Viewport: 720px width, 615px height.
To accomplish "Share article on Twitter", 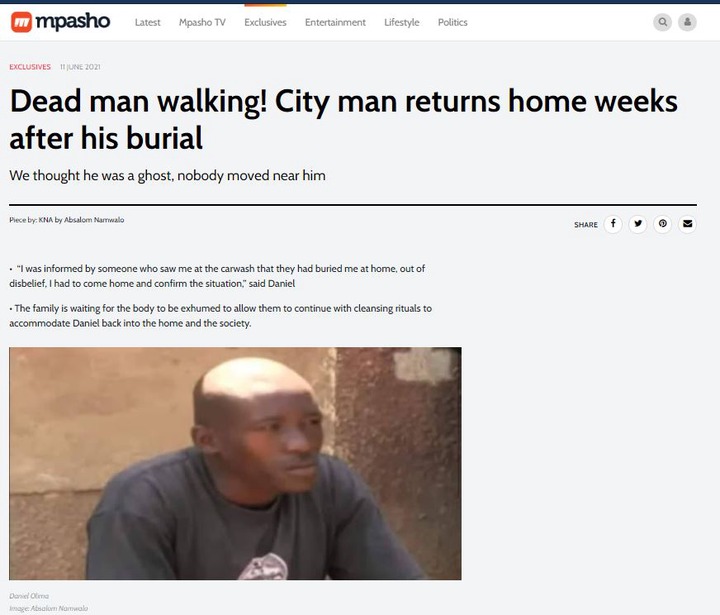I will pos(638,224).
